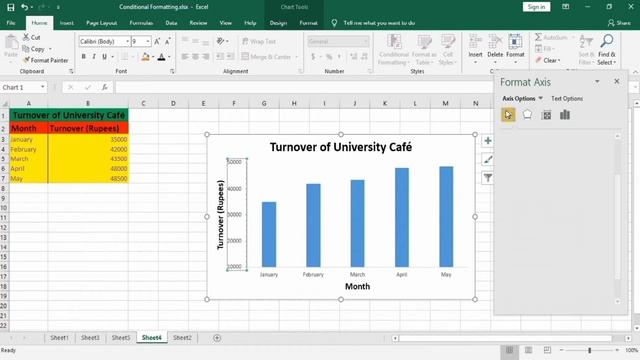Select Effects pentagon icon in Format Axis

click(x=527, y=115)
